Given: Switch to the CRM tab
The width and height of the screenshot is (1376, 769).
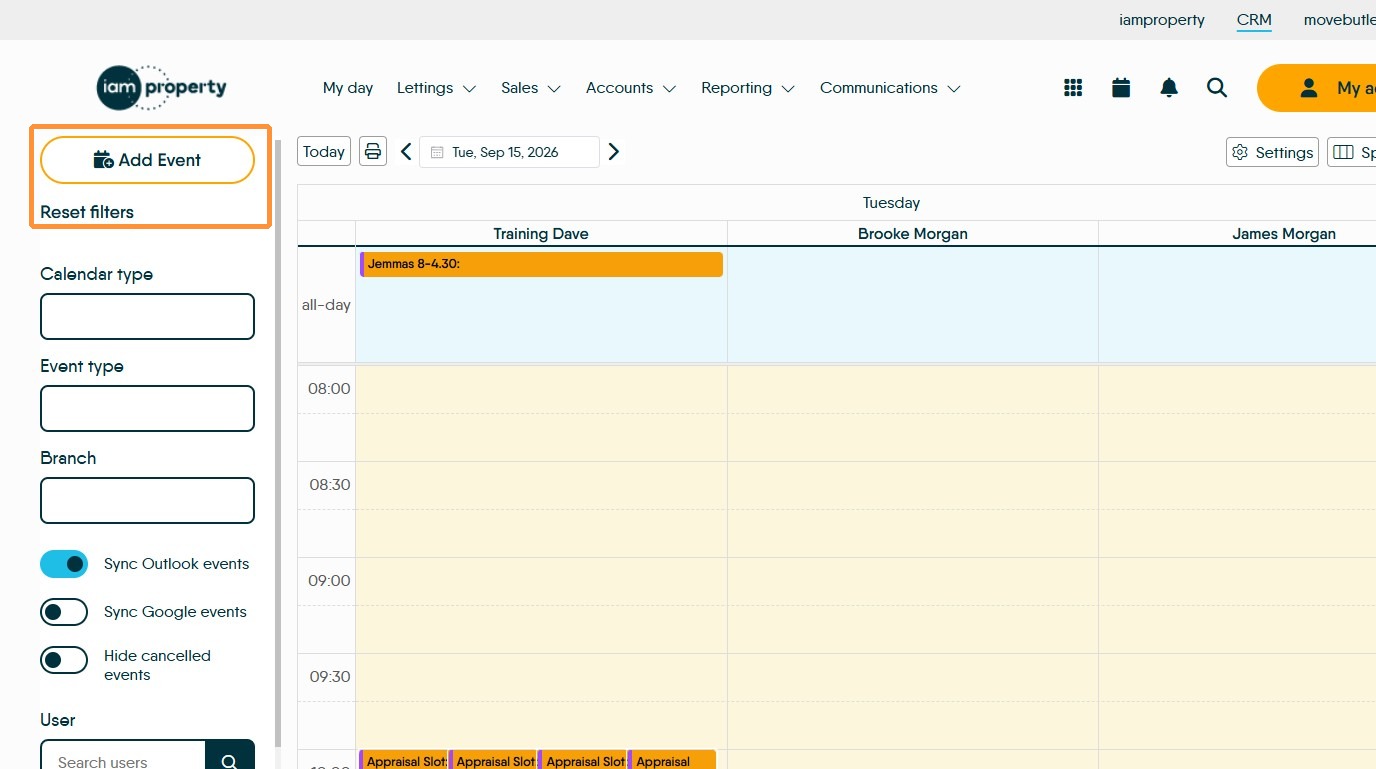Looking at the screenshot, I should 1254,20.
